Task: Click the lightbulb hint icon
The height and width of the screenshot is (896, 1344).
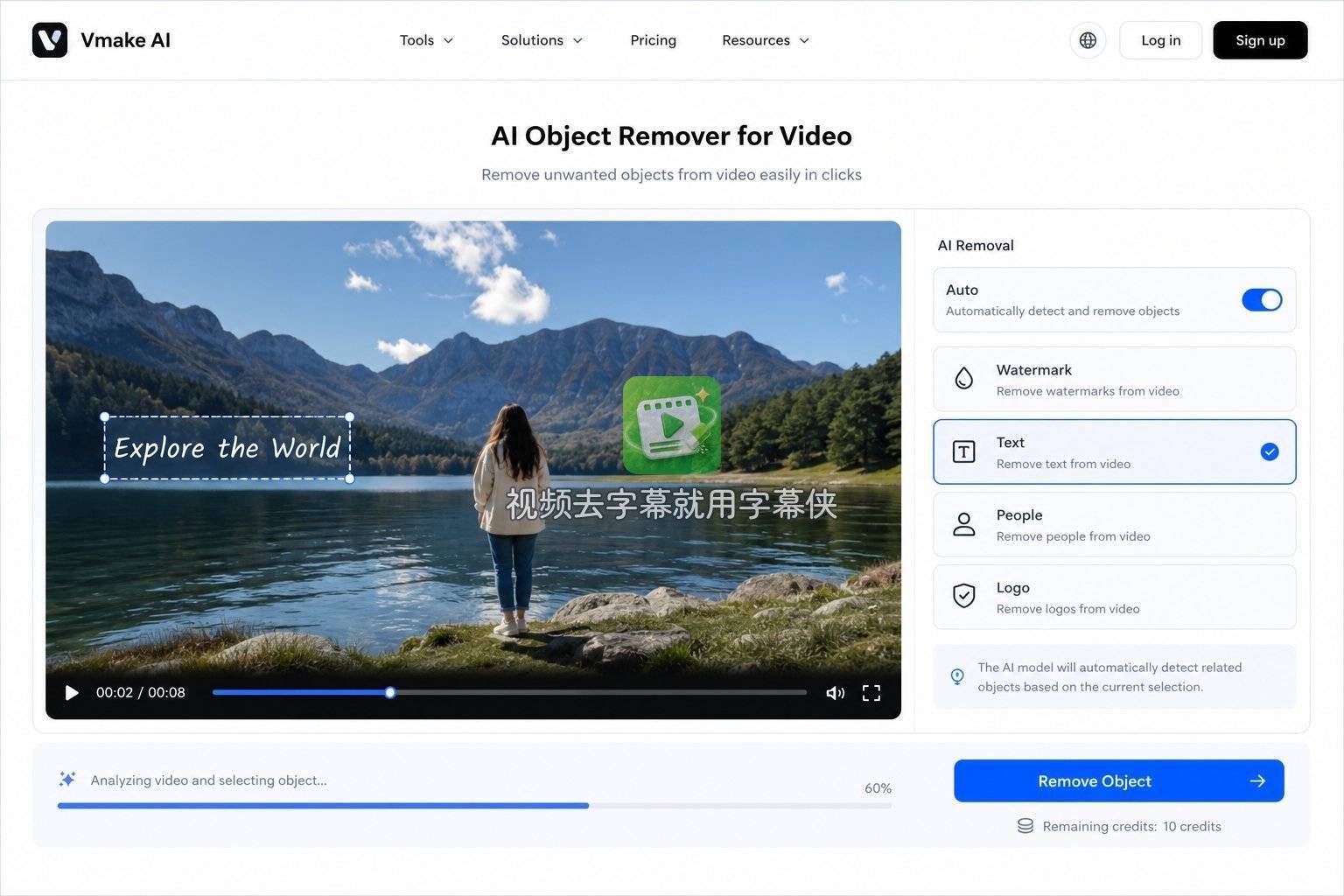Action: [x=957, y=676]
